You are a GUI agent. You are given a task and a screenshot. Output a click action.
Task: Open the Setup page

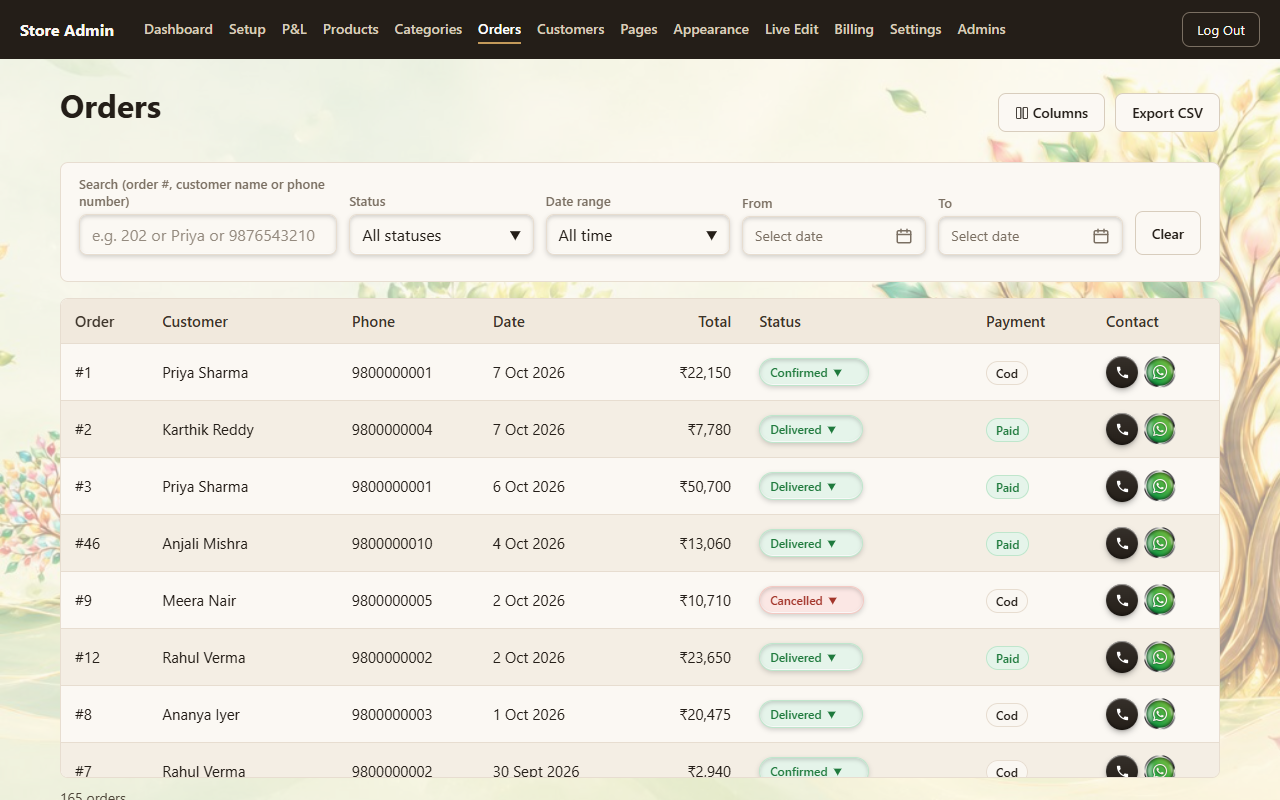click(247, 30)
